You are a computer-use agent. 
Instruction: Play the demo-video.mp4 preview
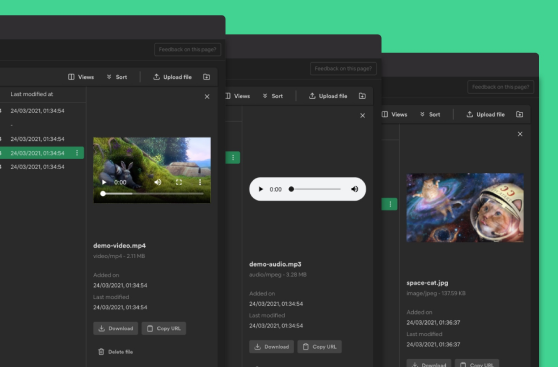(x=104, y=182)
